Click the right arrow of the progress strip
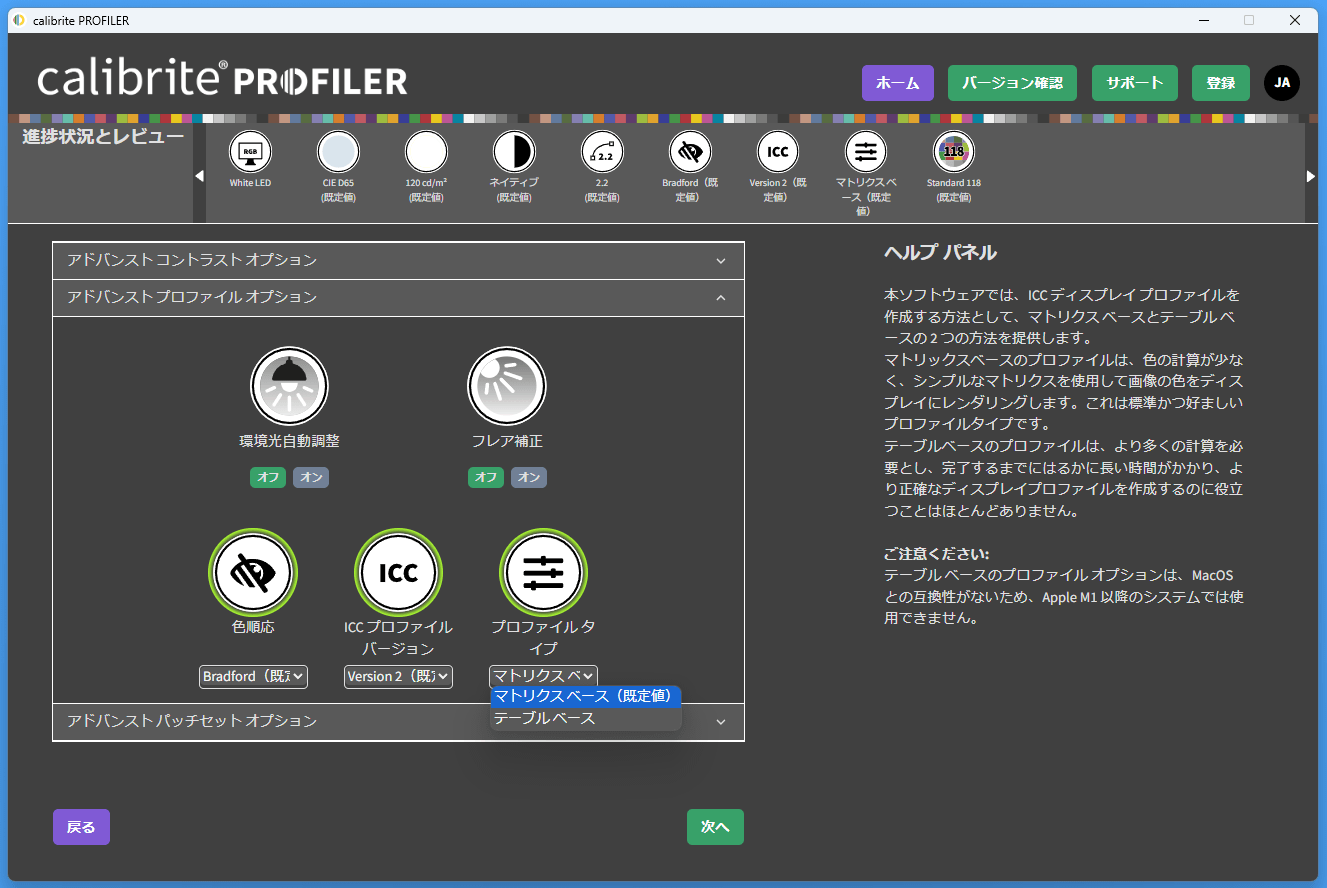 click(1311, 175)
